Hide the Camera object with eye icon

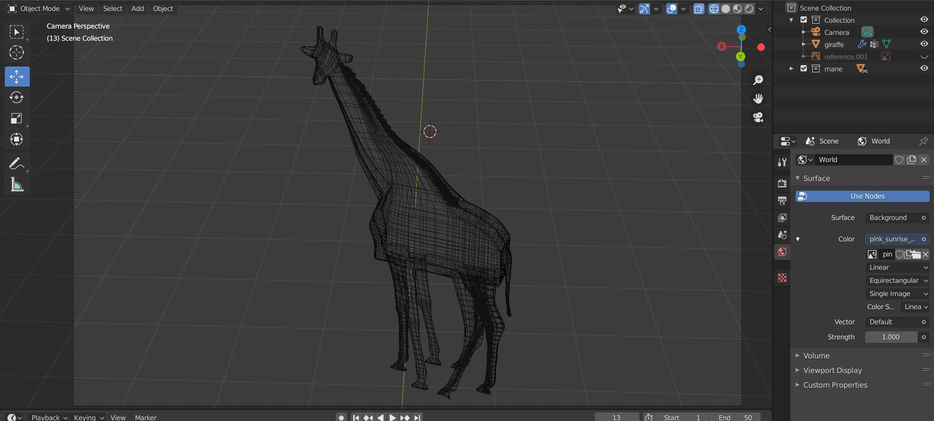coord(924,32)
